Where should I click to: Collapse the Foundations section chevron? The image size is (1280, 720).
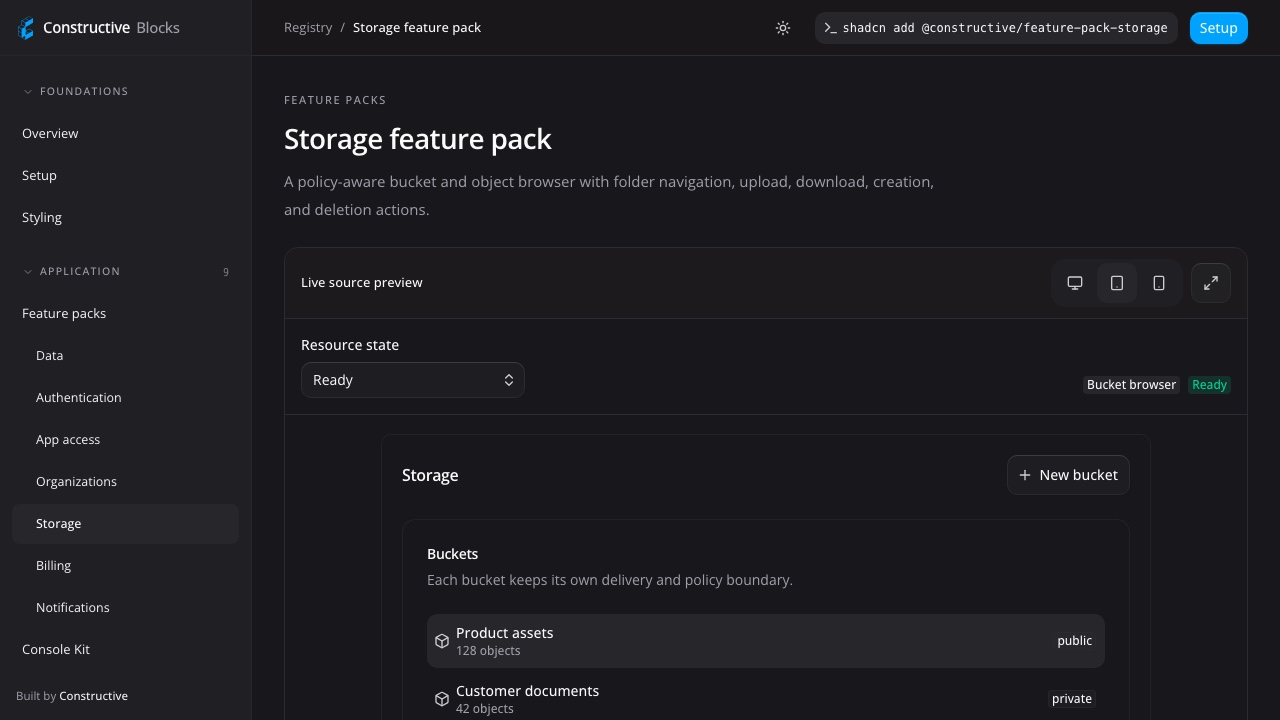tap(28, 91)
